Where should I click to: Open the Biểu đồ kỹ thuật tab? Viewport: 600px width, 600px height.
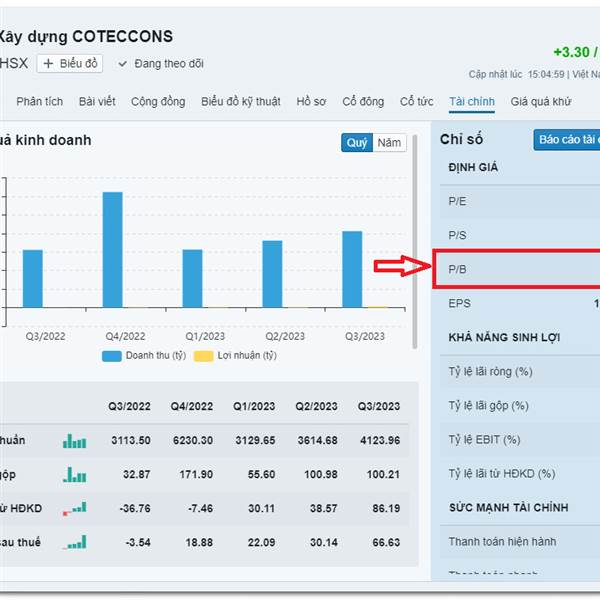(241, 101)
